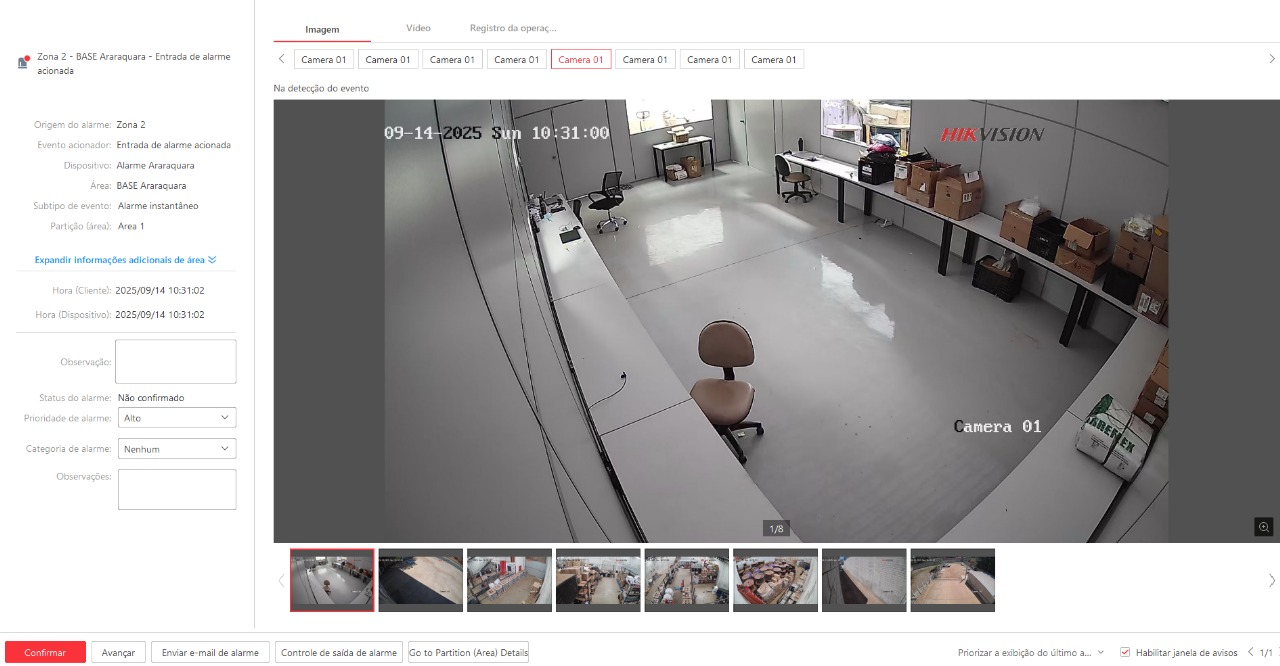Click the alarm zone icon beside title
Image resolution: width=1280 pixels, height=666 pixels.
point(23,62)
